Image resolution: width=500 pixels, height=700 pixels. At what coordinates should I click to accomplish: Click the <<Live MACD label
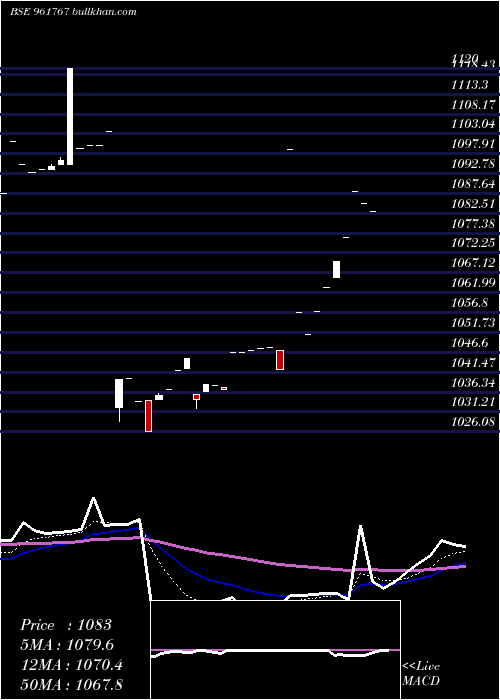tap(421, 673)
